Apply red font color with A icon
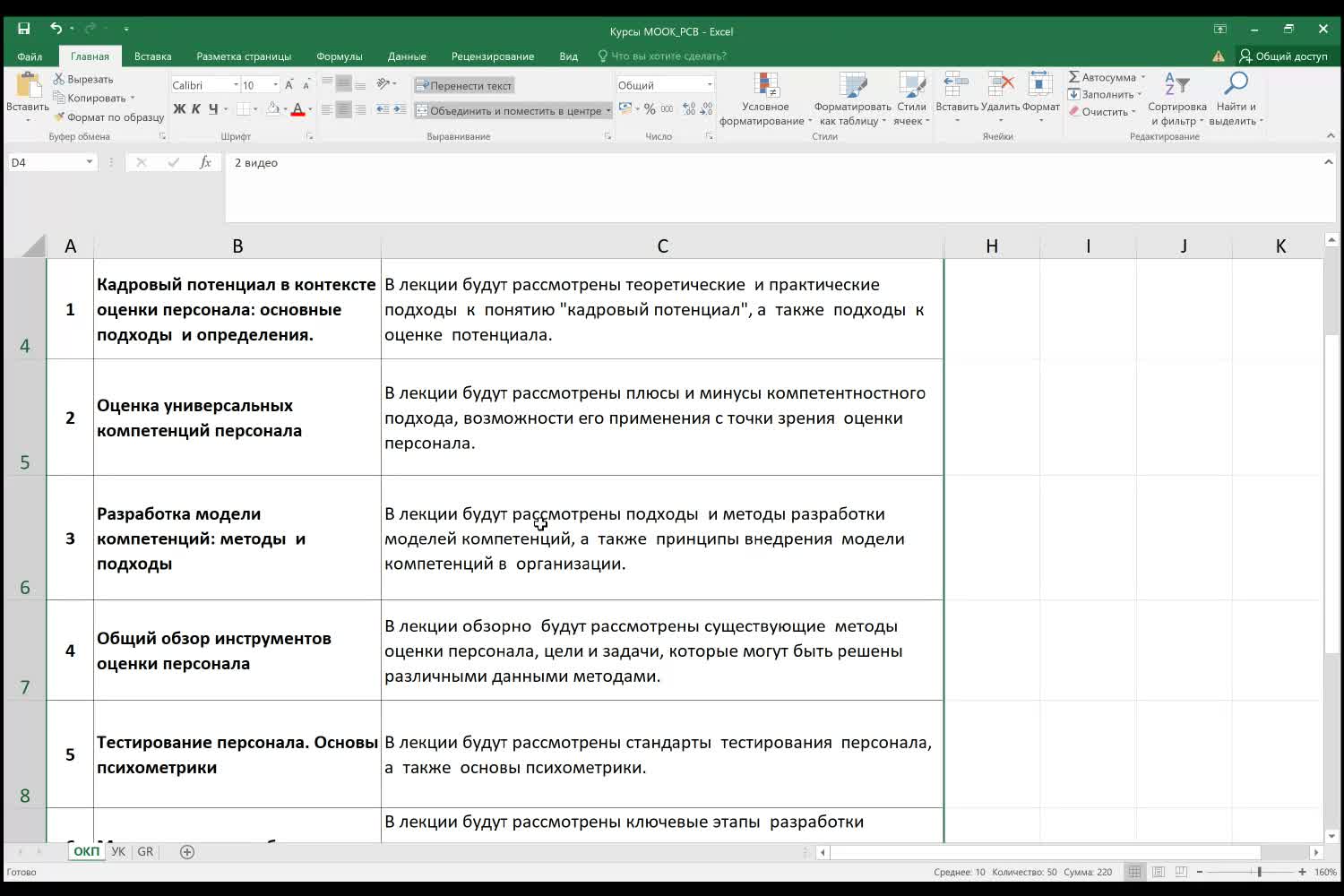The width and height of the screenshot is (1344, 896). pyautogui.click(x=297, y=109)
